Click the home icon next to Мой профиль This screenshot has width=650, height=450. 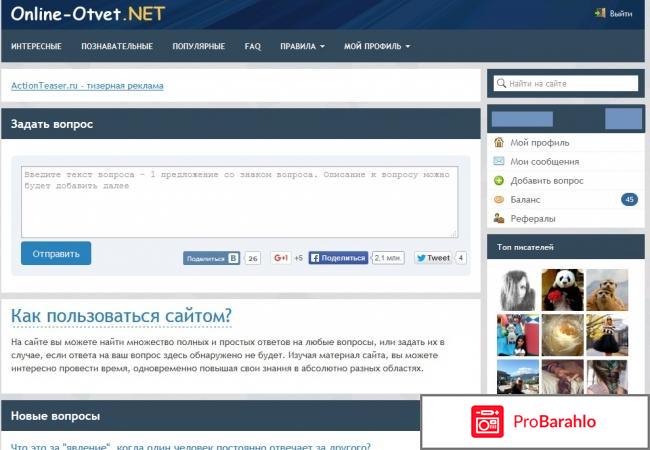click(499, 142)
